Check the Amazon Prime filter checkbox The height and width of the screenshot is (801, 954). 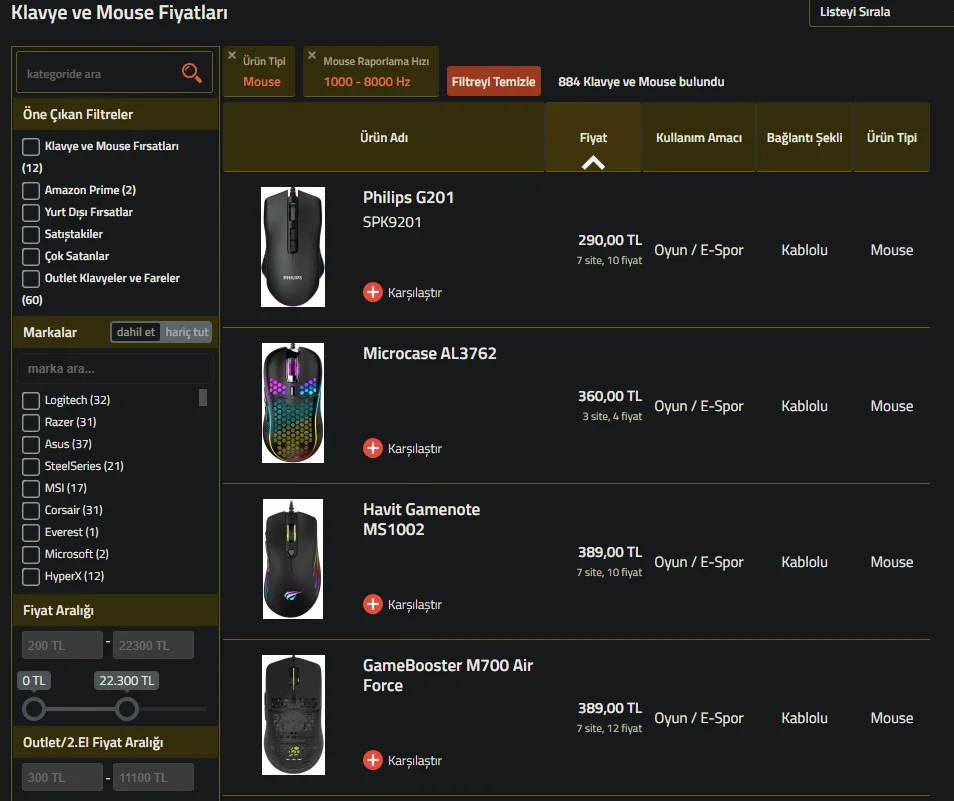[x=31, y=190]
